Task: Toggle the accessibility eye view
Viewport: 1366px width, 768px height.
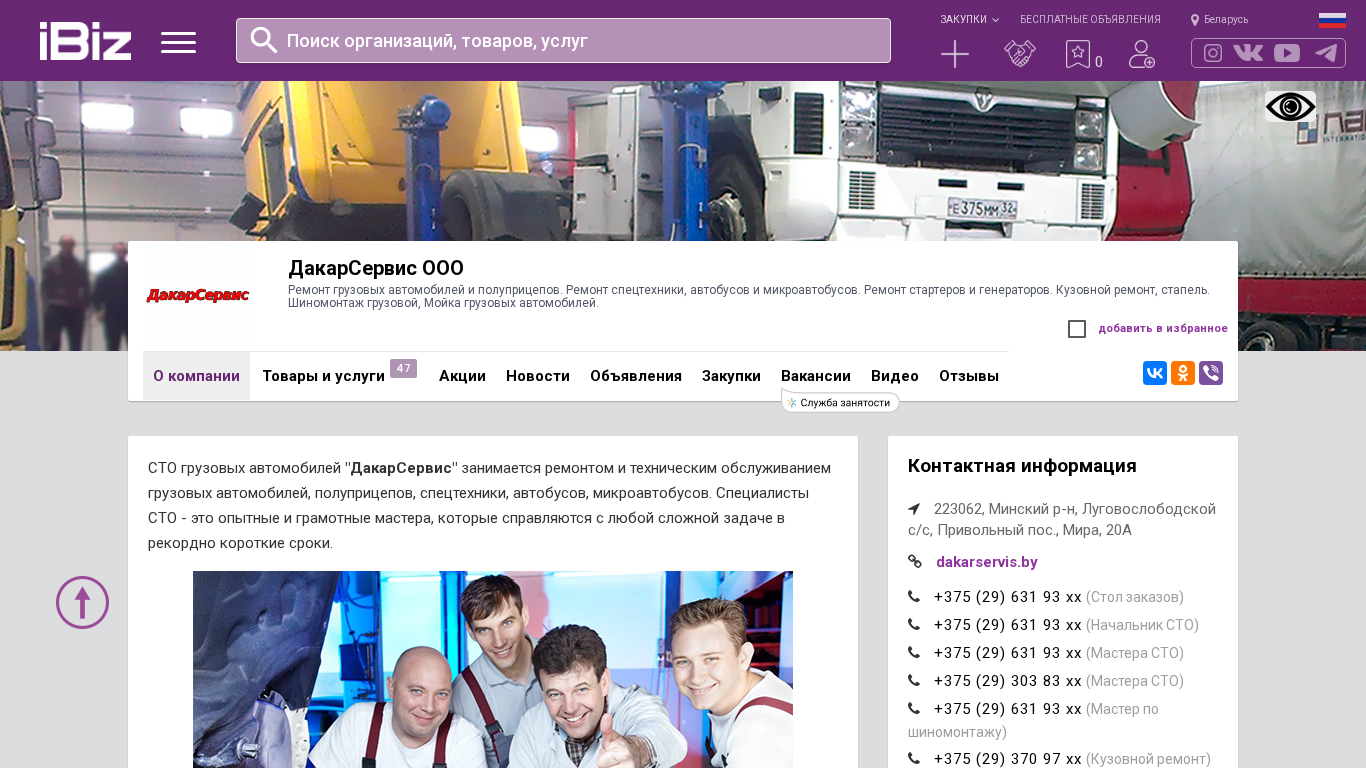Action: tap(1290, 107)
